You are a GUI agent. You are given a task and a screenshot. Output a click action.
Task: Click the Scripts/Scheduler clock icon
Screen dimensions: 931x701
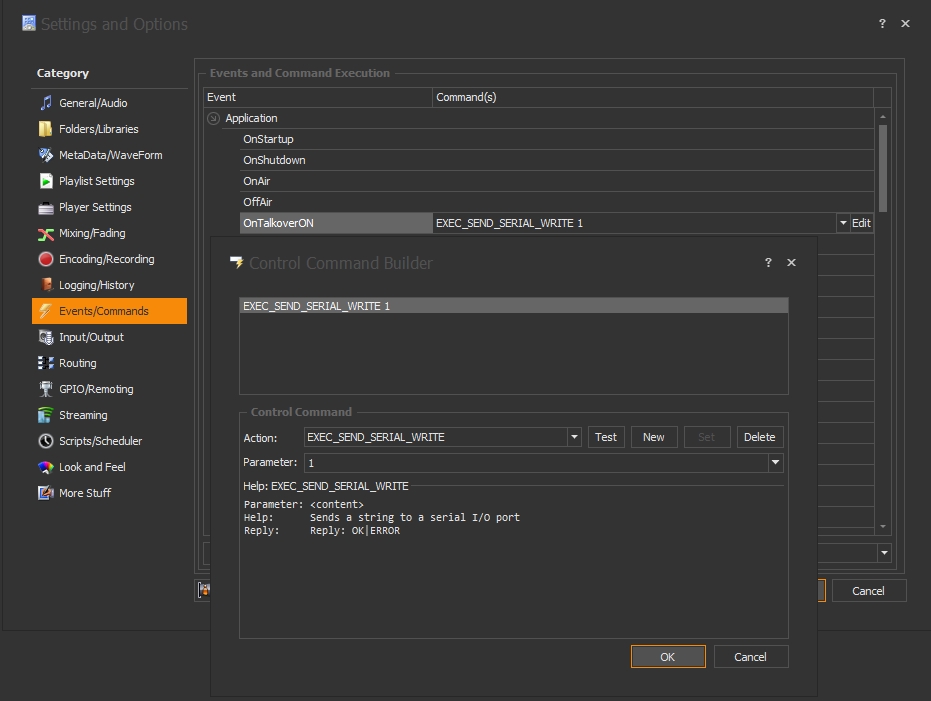[x=45, y=441]
